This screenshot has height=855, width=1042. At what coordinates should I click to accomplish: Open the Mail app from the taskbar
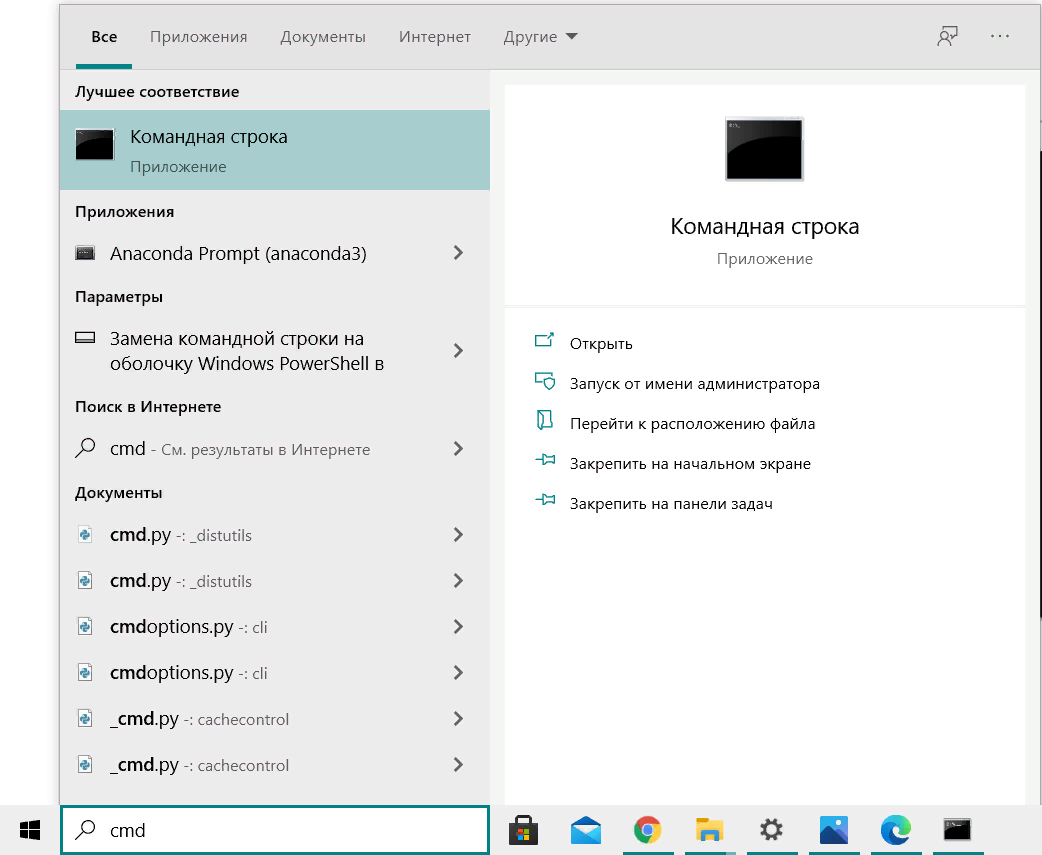point(585,830)
